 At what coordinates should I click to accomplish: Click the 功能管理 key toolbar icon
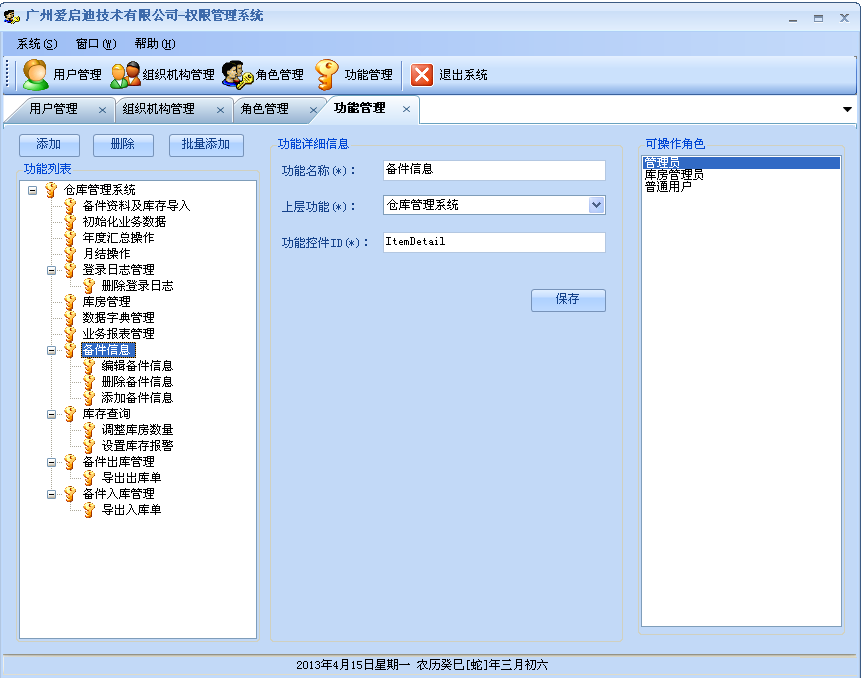(x=327, y=75)
